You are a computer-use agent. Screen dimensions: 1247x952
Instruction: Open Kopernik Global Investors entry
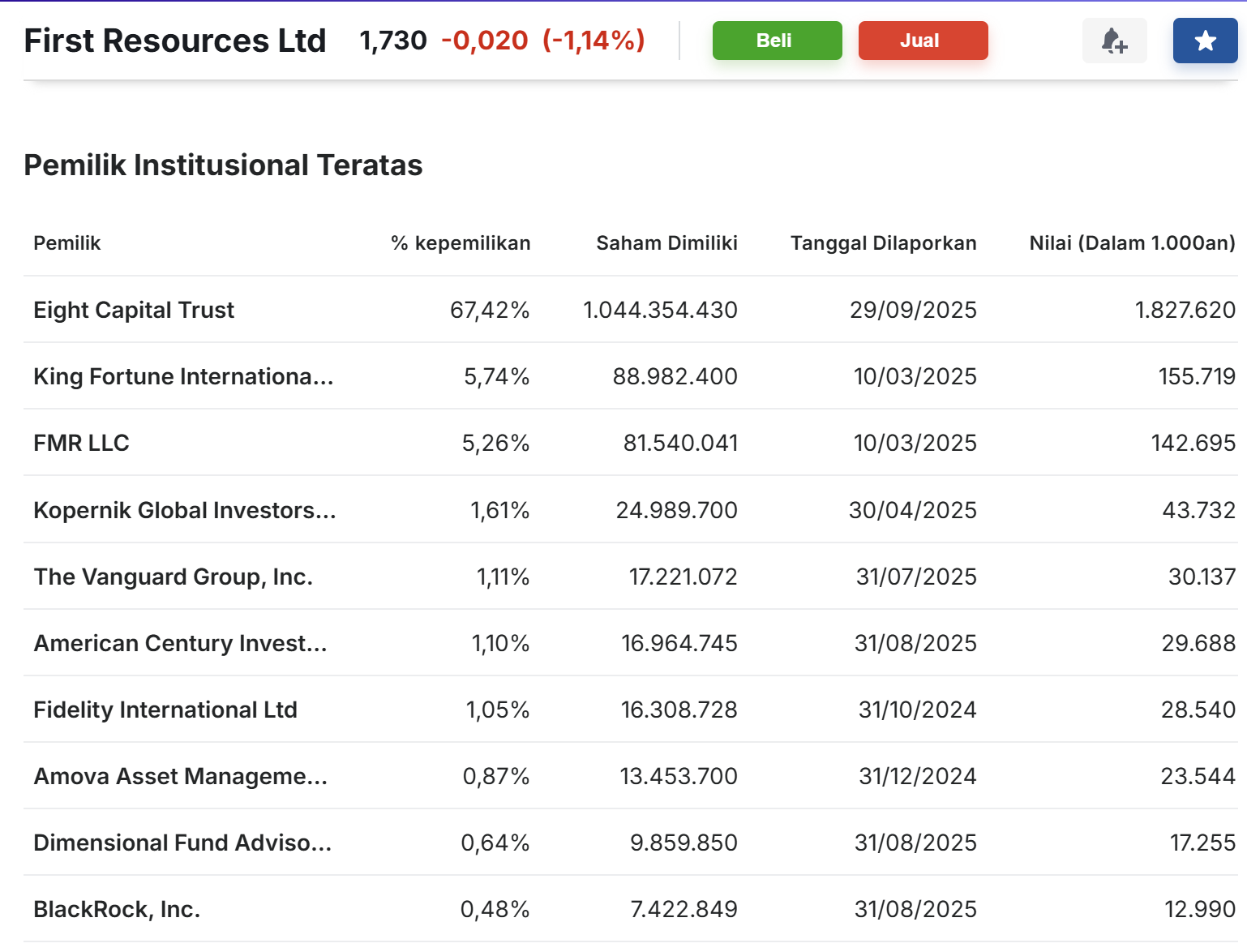click(184, 510)
